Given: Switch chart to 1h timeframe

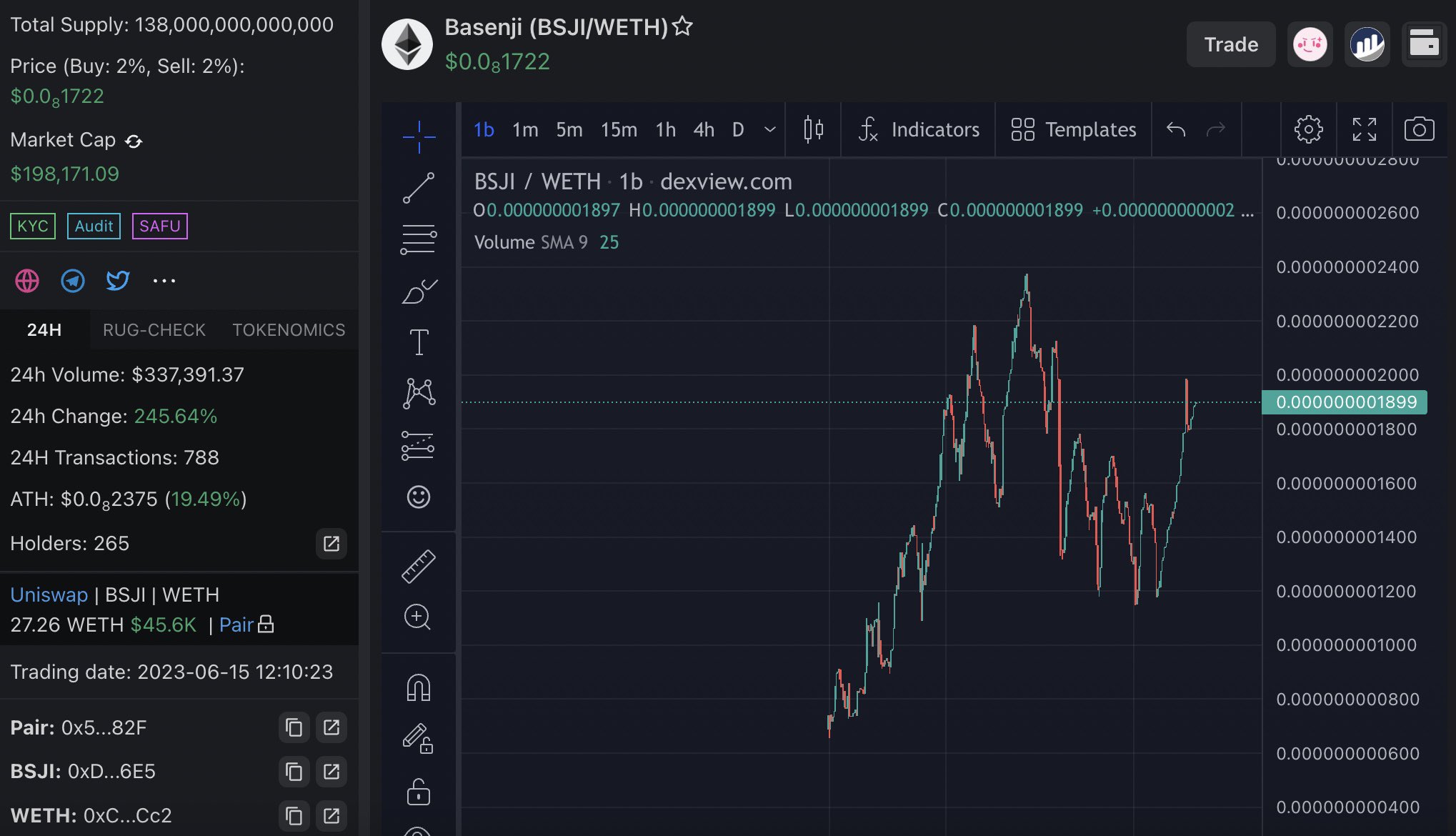Looking at the screenshot, I should click(666, 129).
